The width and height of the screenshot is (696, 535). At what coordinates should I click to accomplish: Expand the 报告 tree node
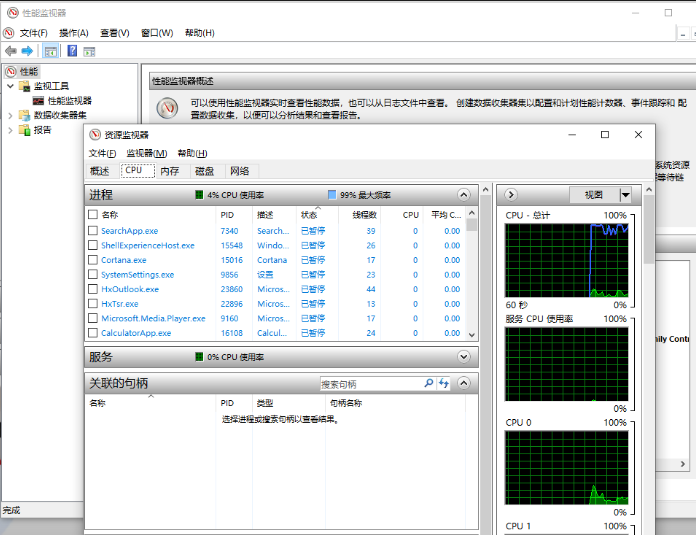click(10, 130)
